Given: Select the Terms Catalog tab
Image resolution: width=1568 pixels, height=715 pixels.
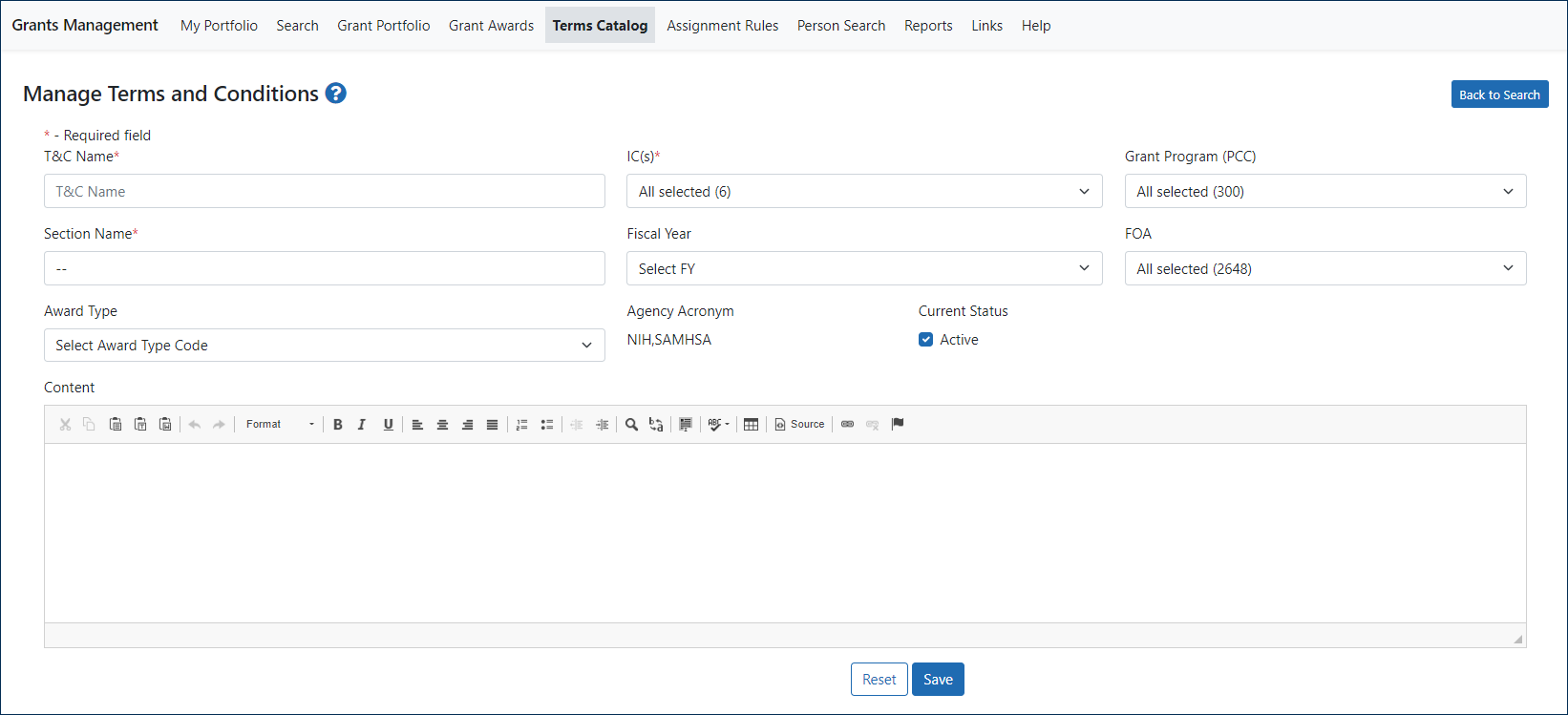Looking at the screenshot, I should 600,26.
